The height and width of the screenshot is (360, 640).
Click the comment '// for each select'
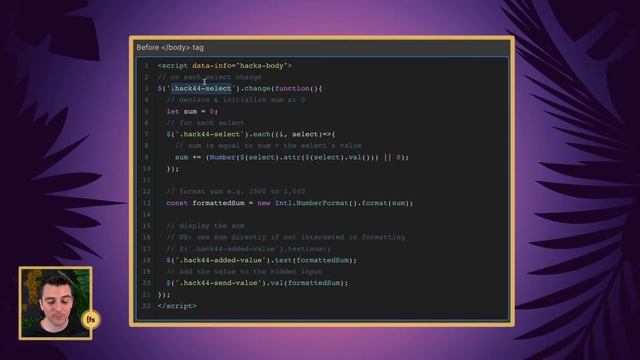point(205,122)
